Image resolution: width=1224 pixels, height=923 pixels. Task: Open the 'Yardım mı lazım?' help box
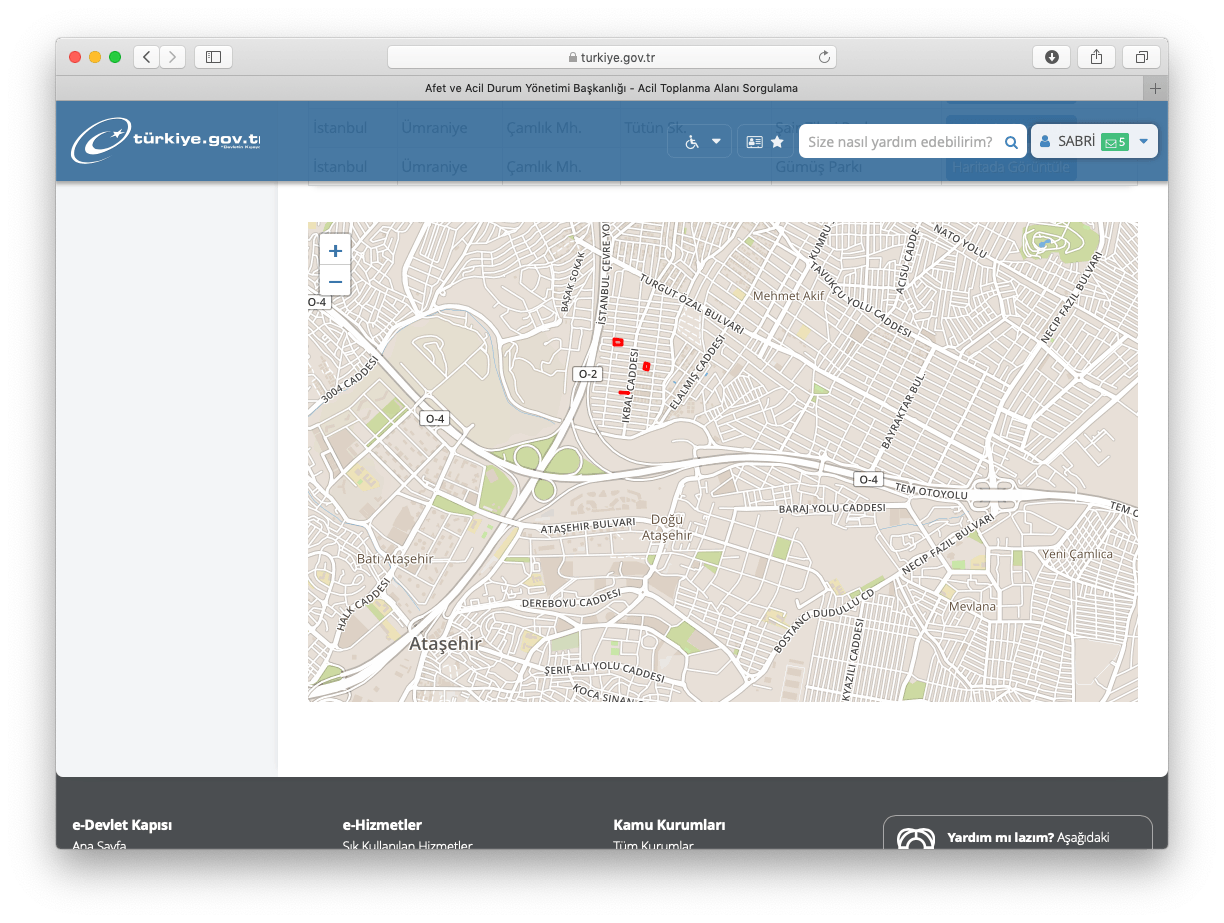pyautogui.click(x=1017, y=836)
